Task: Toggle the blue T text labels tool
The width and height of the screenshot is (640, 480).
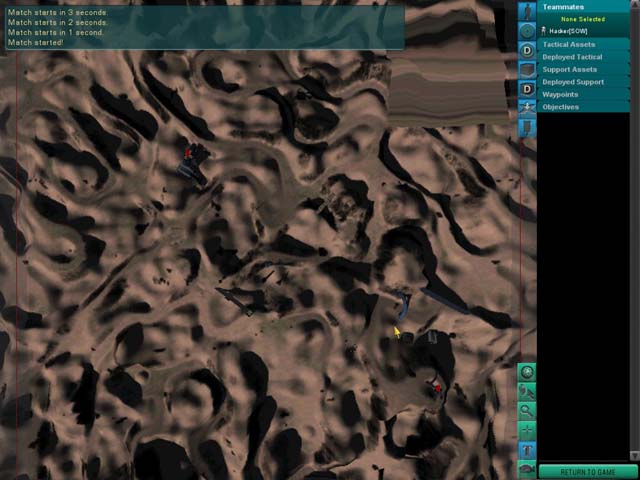Action: [x=527, y=450]
